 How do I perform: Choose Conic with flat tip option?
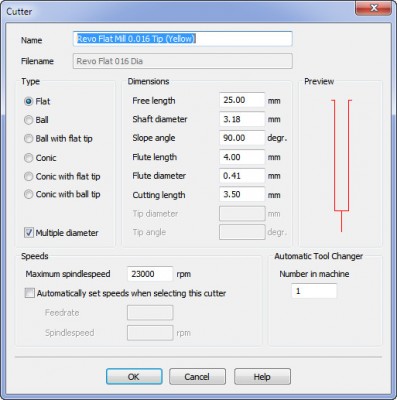point(29,176)
